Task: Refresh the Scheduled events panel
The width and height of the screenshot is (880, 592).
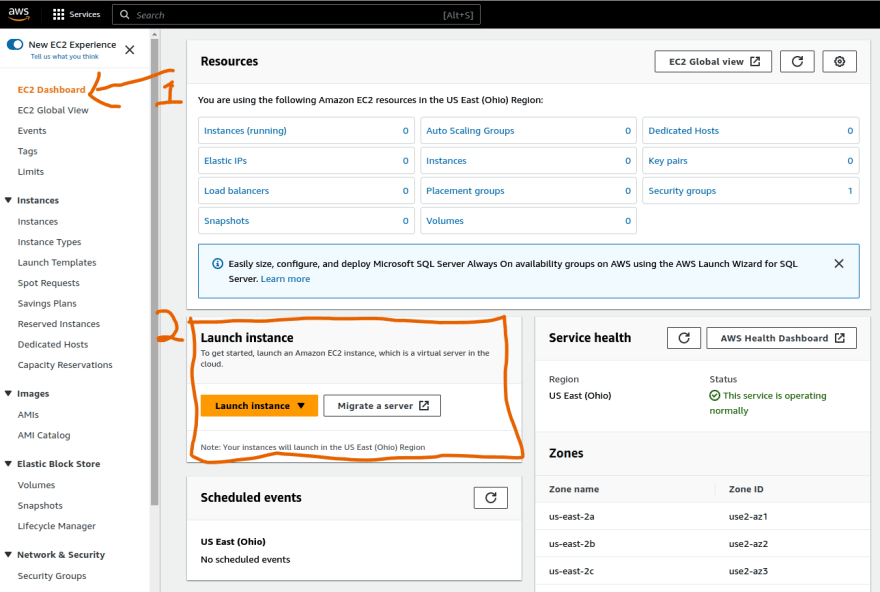Action: pyautogui.click(x=491, y=498)
